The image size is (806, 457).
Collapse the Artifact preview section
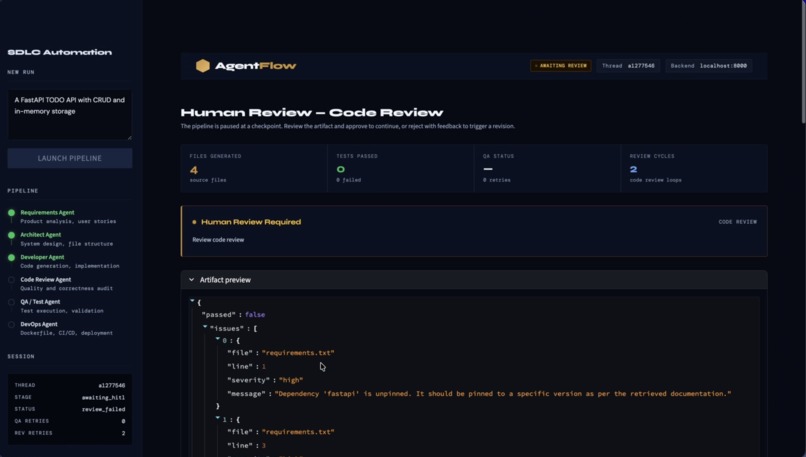(192, 280)
